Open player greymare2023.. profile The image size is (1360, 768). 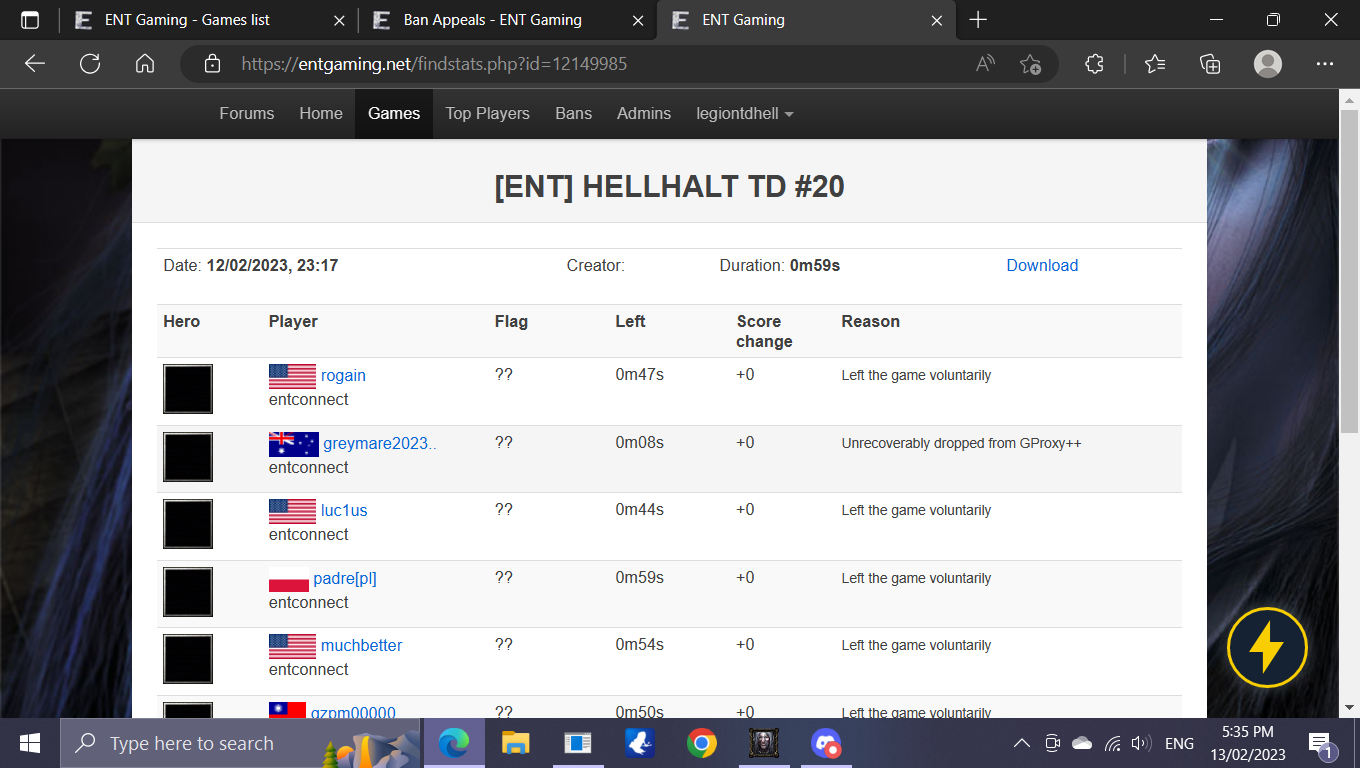click(380, 443)
